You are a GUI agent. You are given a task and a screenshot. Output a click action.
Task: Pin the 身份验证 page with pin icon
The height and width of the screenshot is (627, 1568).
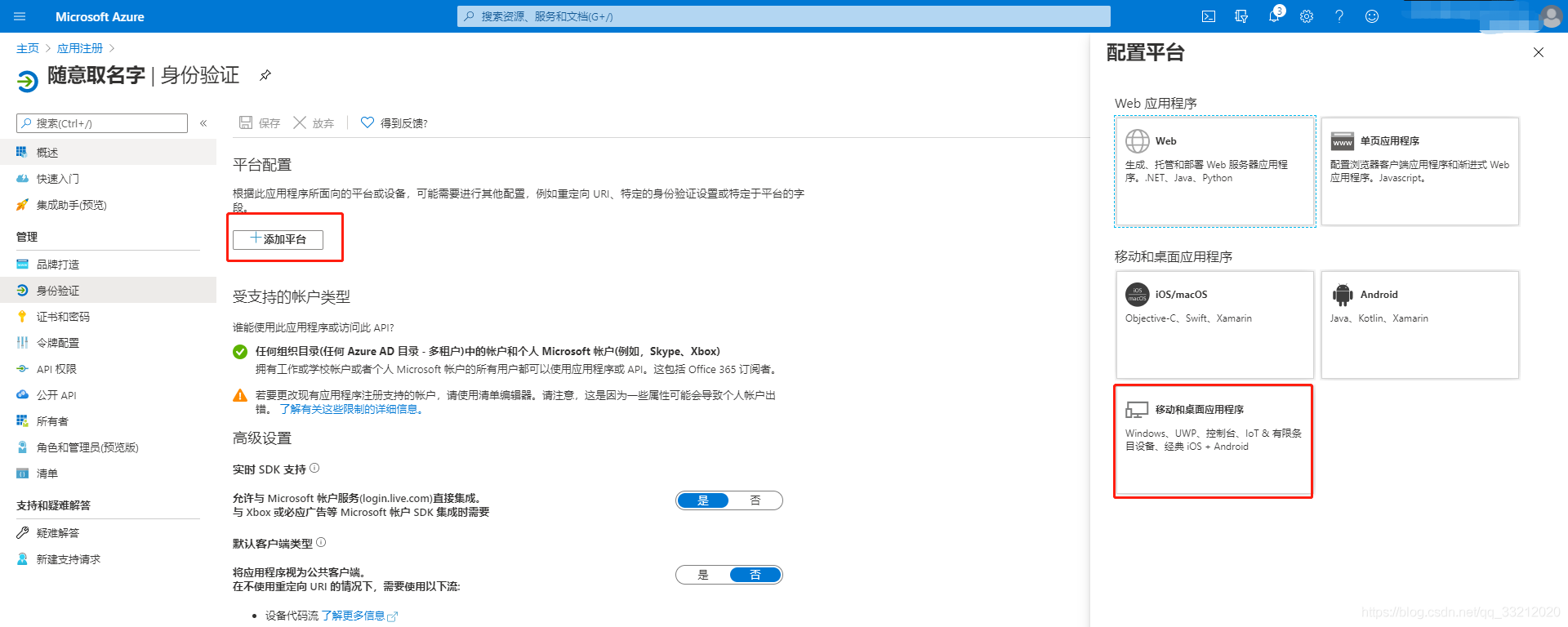point(265,76)
